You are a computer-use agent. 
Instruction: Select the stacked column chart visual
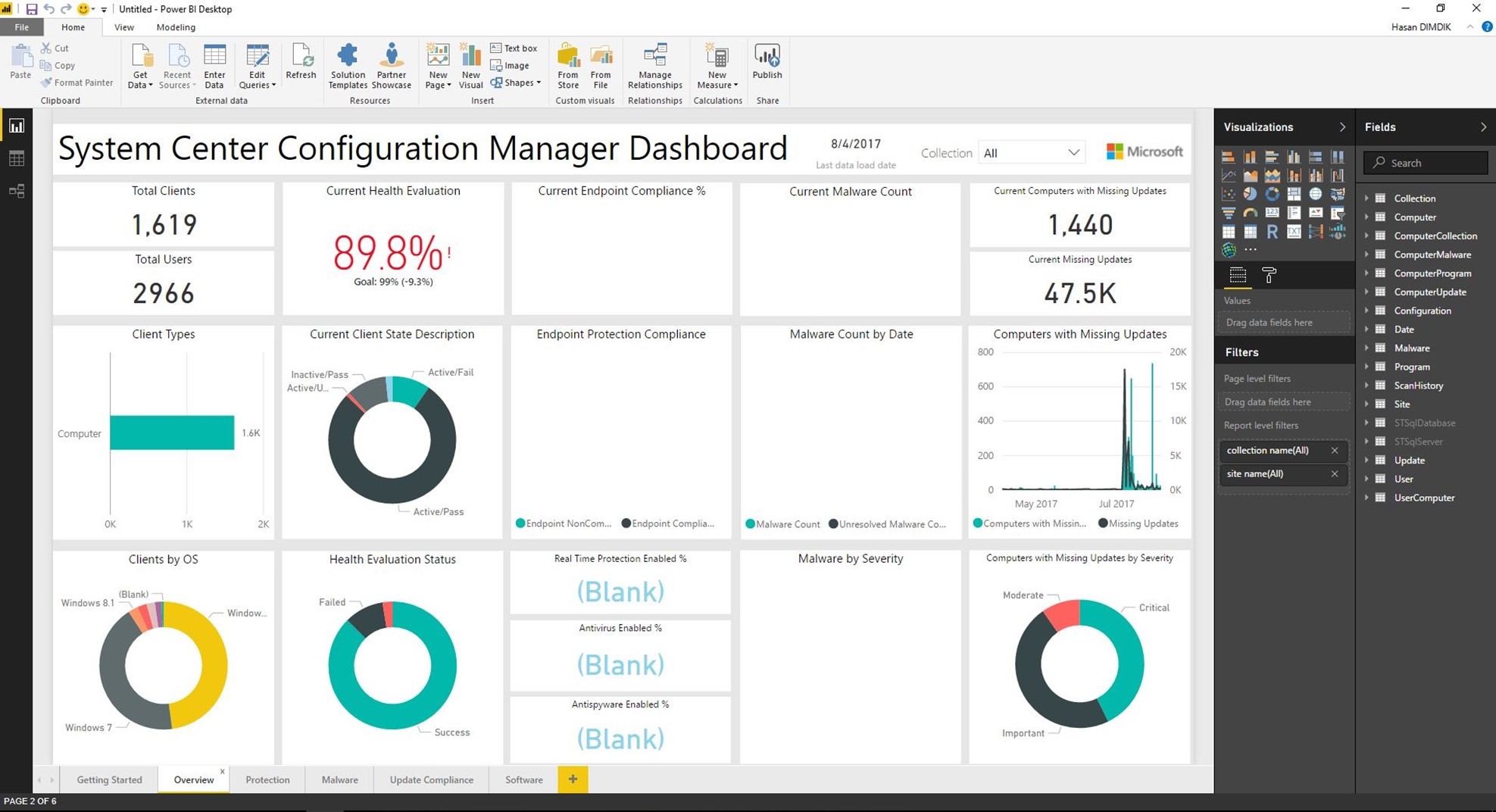pyautogui.click(x=1251, y=157)
